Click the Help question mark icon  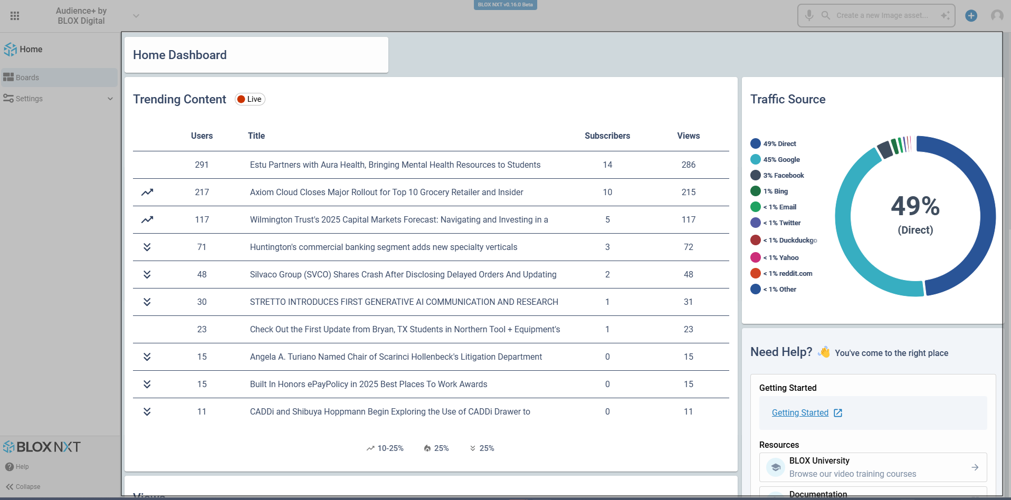tap(9, 467)
